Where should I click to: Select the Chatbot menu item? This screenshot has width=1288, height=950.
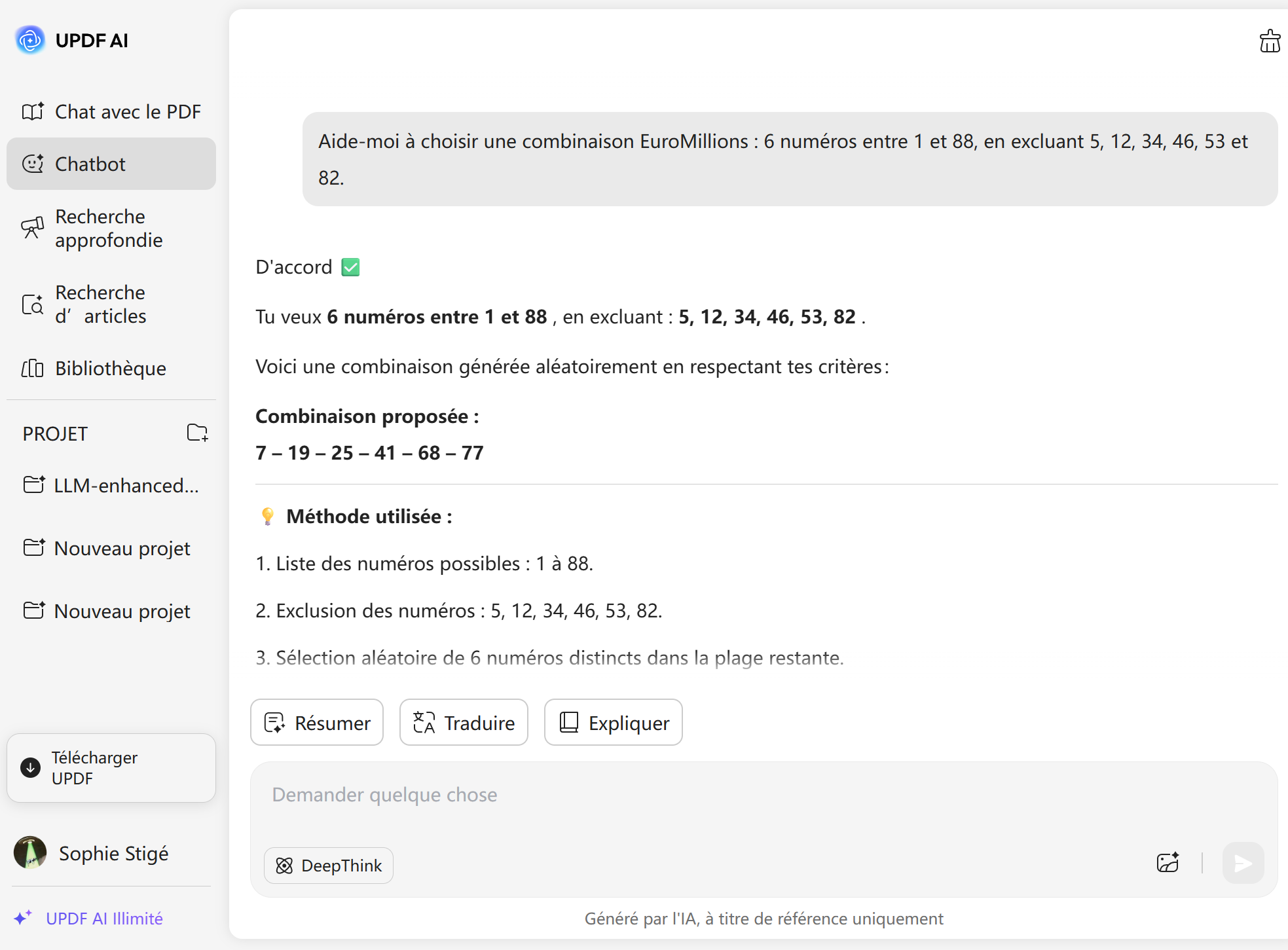[111, 164]
